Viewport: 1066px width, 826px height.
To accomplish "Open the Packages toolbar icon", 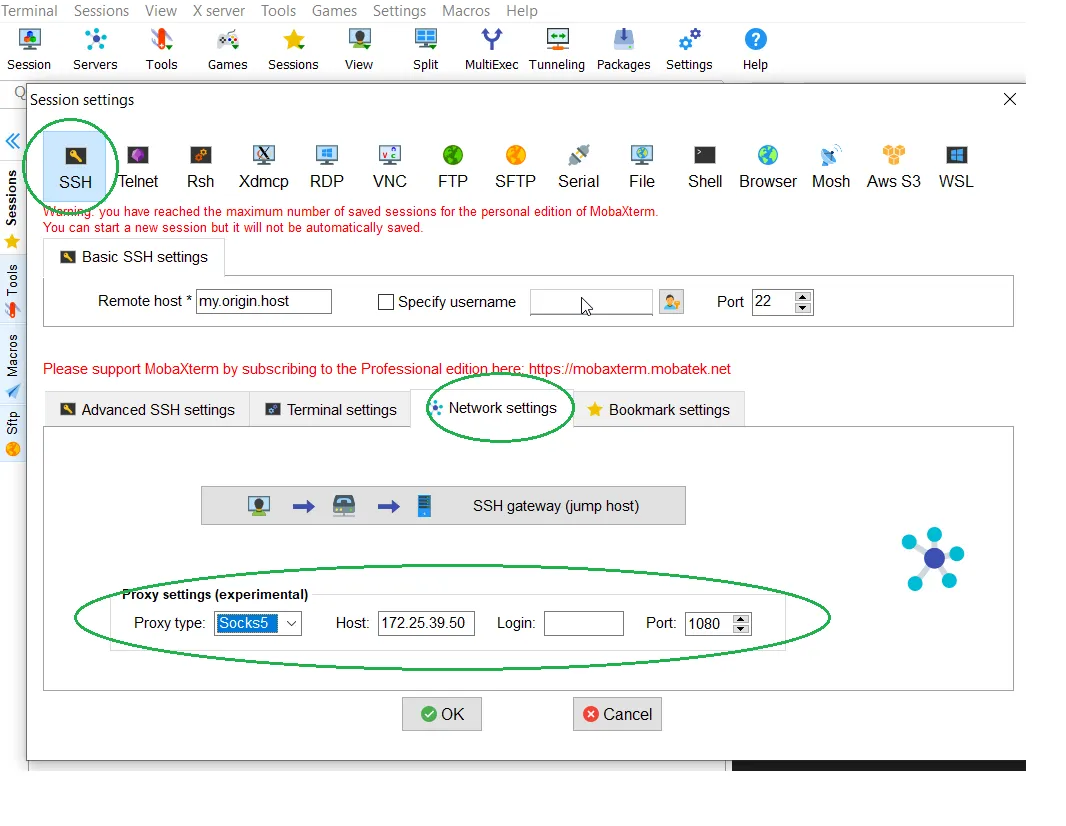I will pos(623,50).
